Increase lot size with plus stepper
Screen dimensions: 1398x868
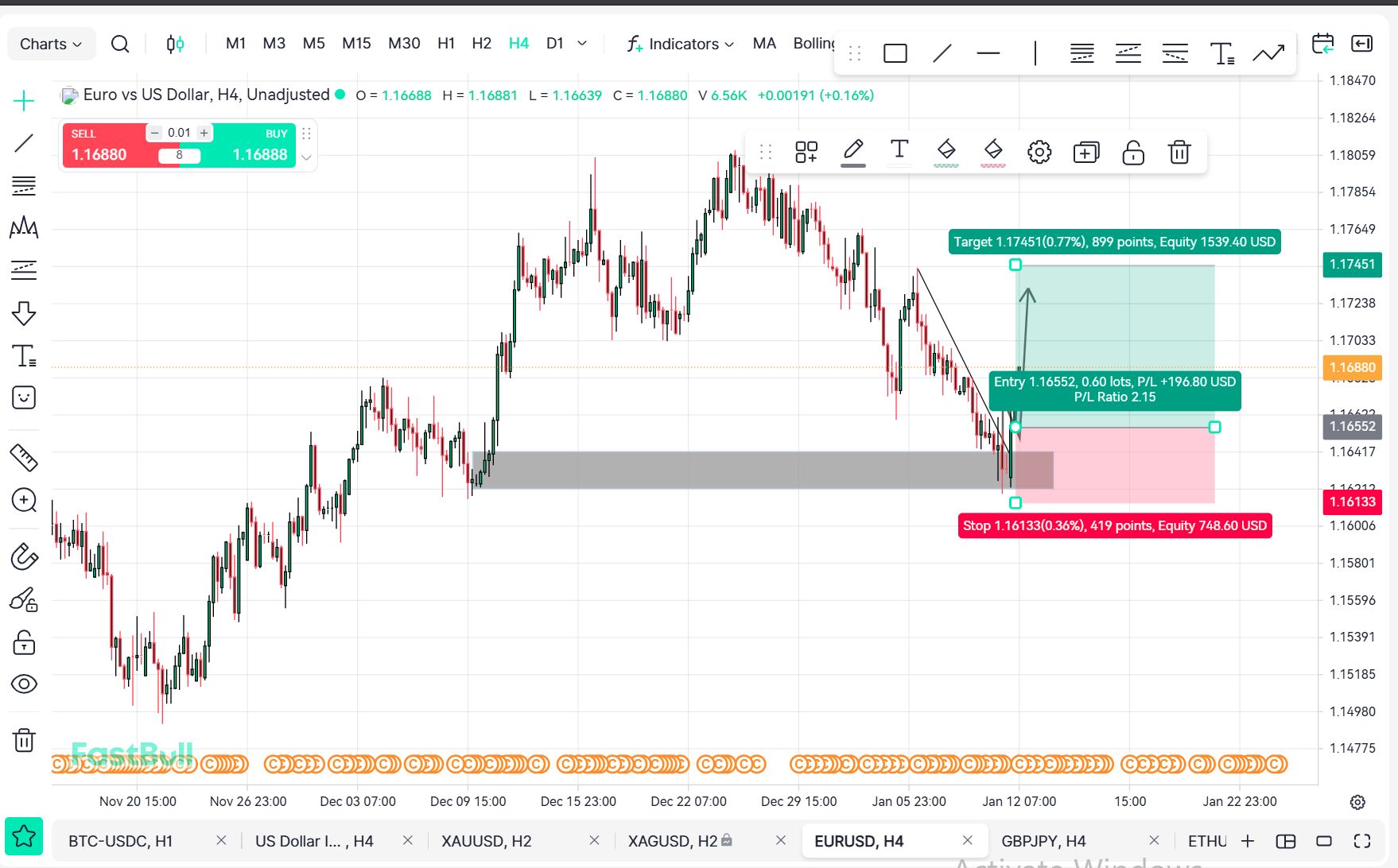tap(204, 133)
